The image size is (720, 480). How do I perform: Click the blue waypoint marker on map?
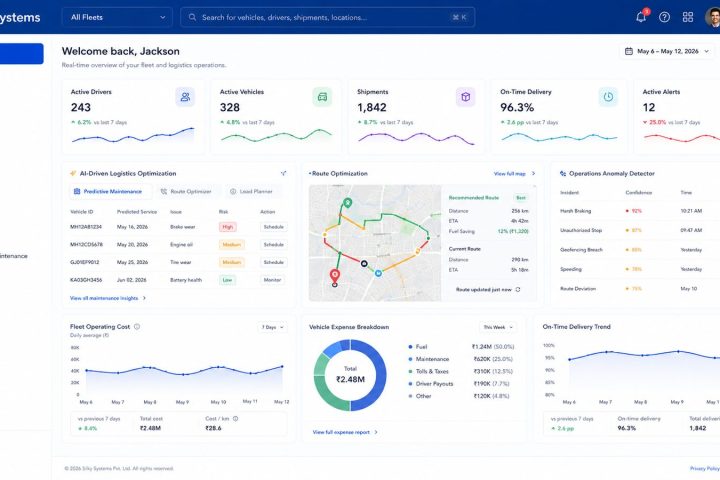(378, 273)
